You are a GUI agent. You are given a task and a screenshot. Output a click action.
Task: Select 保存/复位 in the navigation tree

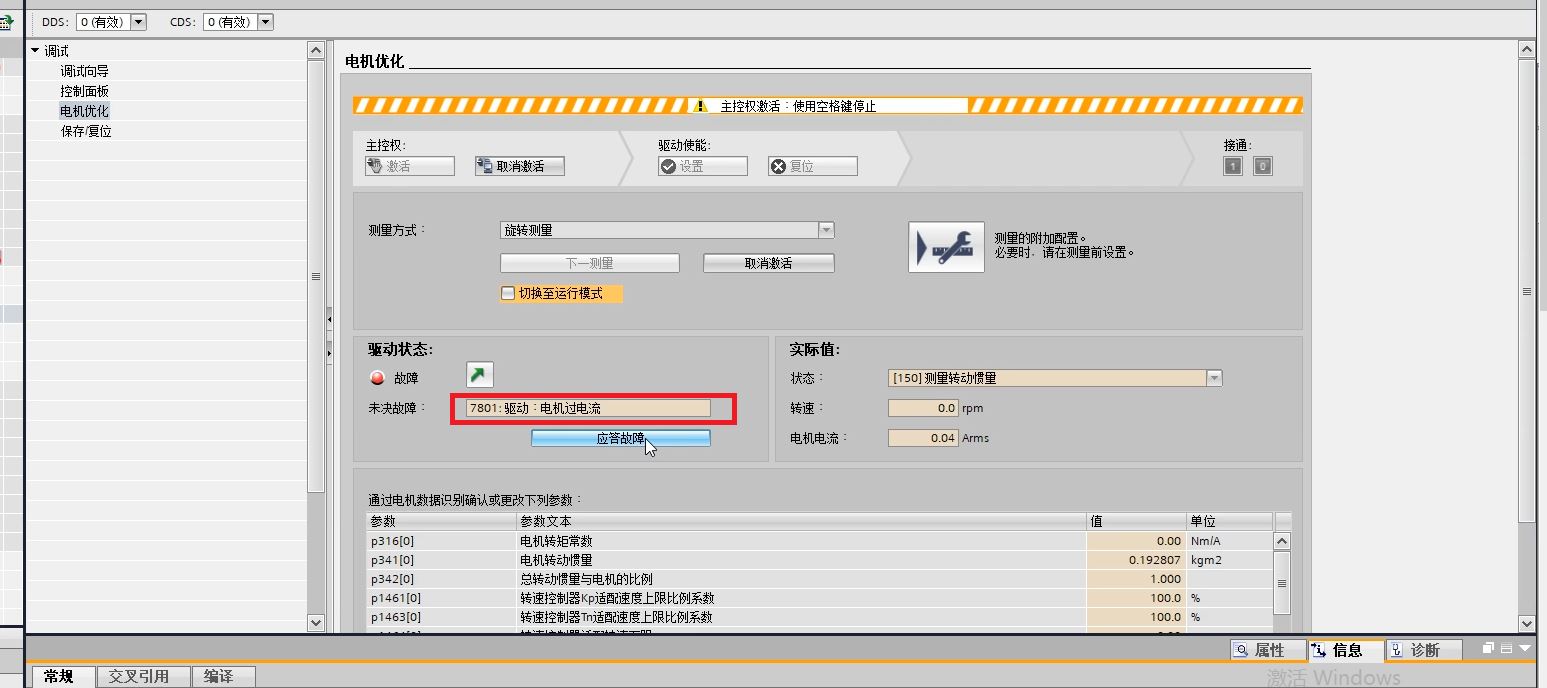point(86,131)
